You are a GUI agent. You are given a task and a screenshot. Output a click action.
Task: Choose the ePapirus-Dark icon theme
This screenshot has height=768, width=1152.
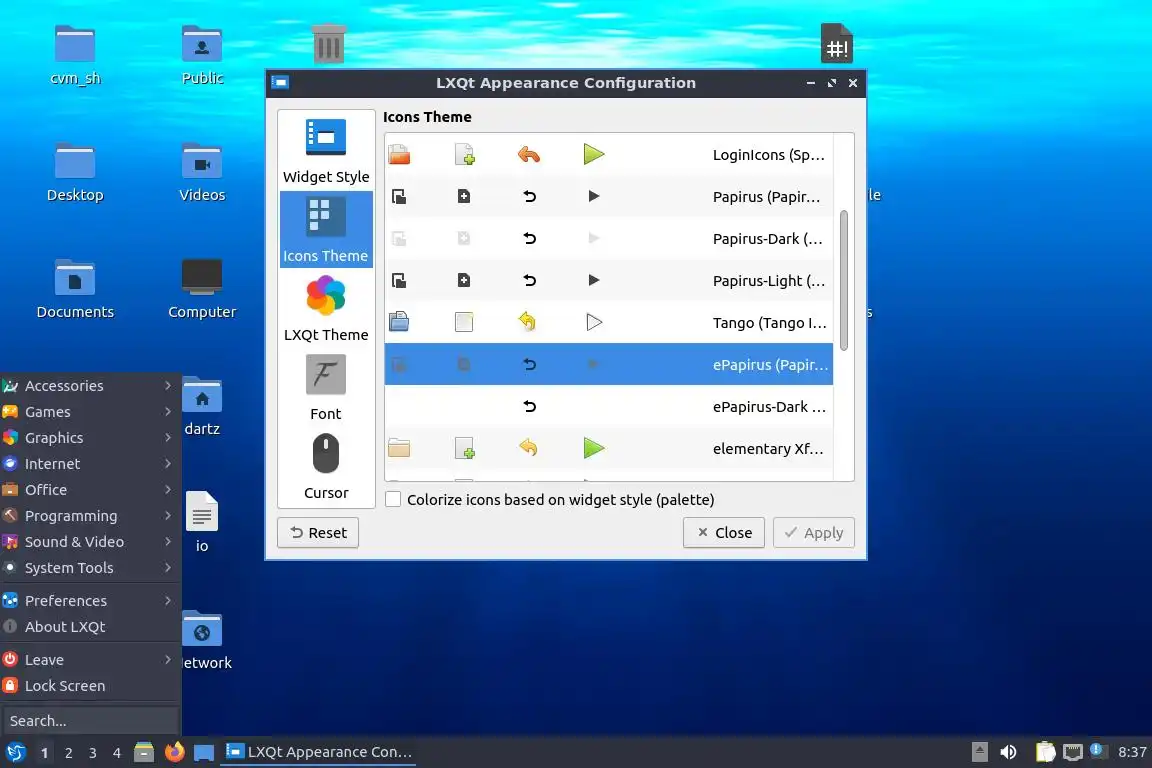[608, 406]
